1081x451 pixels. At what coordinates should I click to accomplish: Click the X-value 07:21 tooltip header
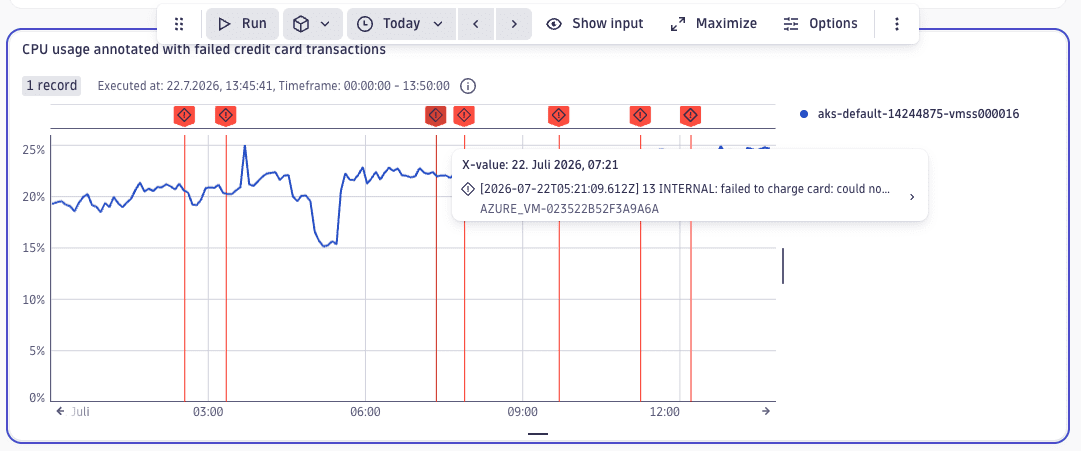tap(540, 165)
